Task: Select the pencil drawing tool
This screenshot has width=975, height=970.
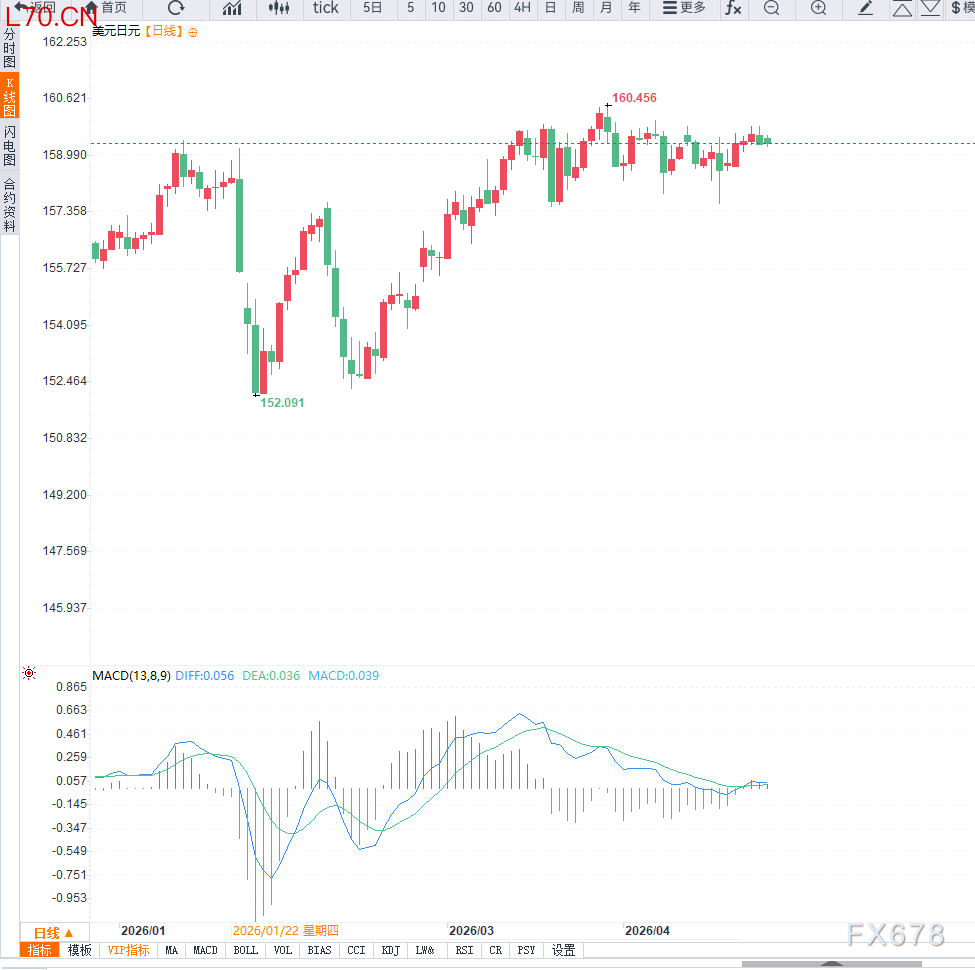Action: tap(866, 8)
